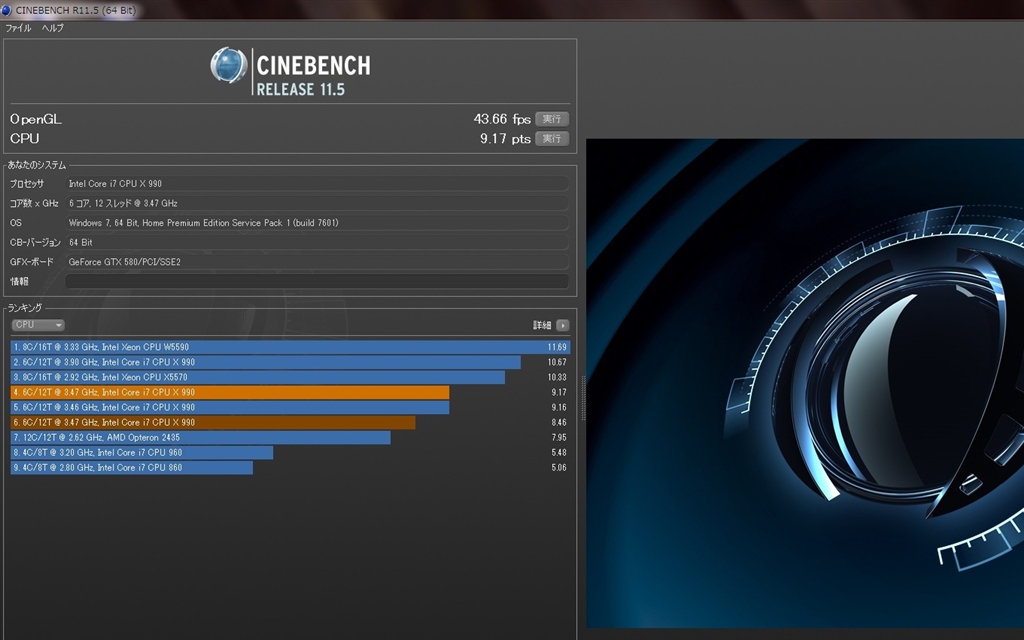This screenshot has height=640, width=1024.
Task: Select ranking row 8 Core i7 CPU 960
Action: [x=291, y=452]
